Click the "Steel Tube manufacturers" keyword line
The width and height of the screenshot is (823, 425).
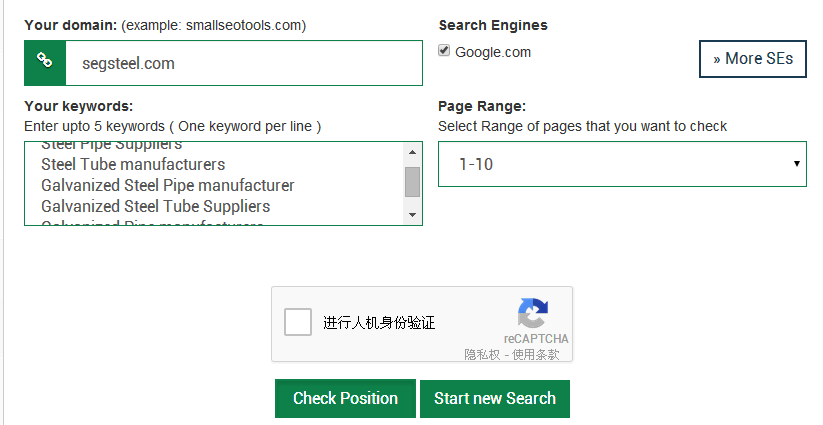point(133,164)
